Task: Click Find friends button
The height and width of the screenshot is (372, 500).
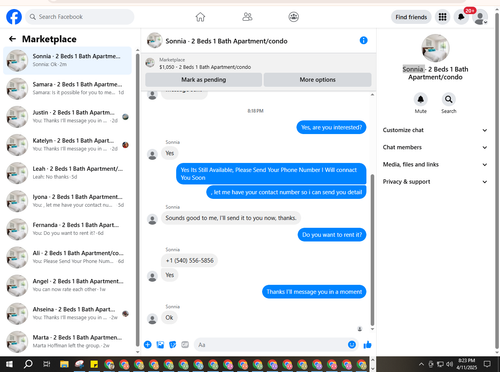Action: [411, 17]
